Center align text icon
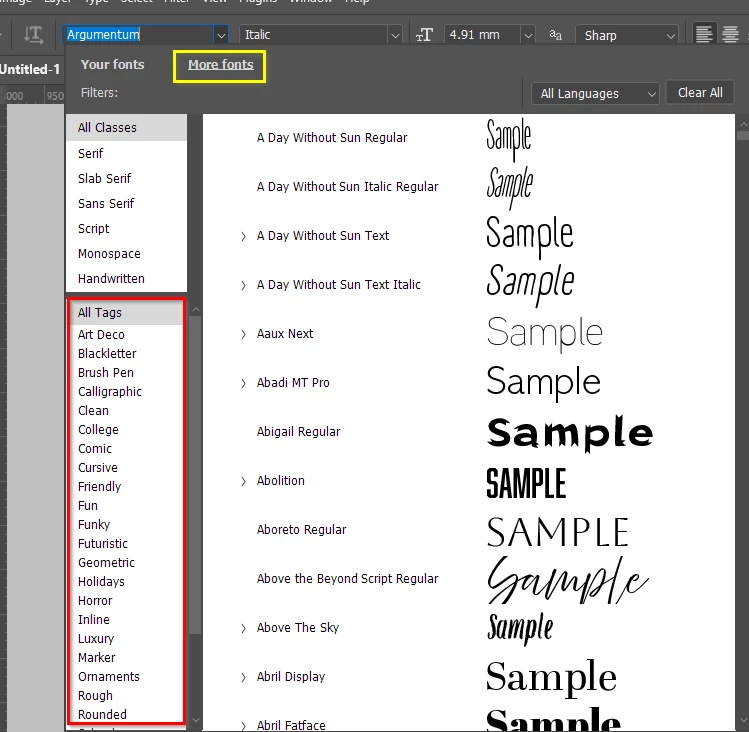The height and width of the screenshot is (732, 749). [x=730, y=34]
